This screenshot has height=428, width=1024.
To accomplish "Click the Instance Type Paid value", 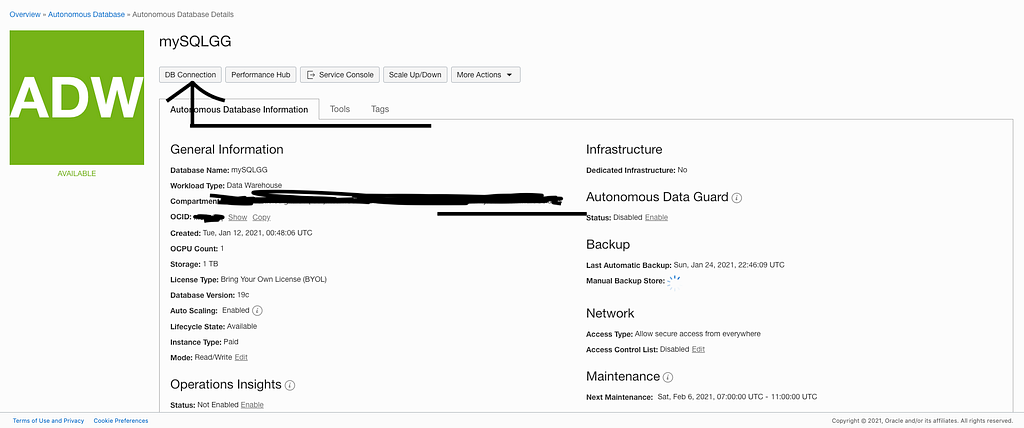I will click(231, 342).
